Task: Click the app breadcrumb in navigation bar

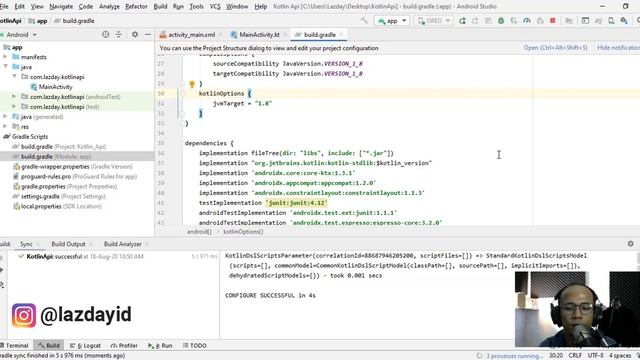Action: pos(38,20)
